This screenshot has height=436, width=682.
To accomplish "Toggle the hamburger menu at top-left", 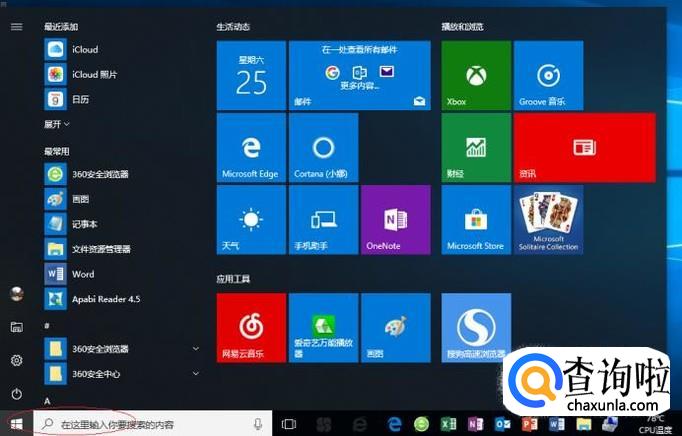I will 17,27.
